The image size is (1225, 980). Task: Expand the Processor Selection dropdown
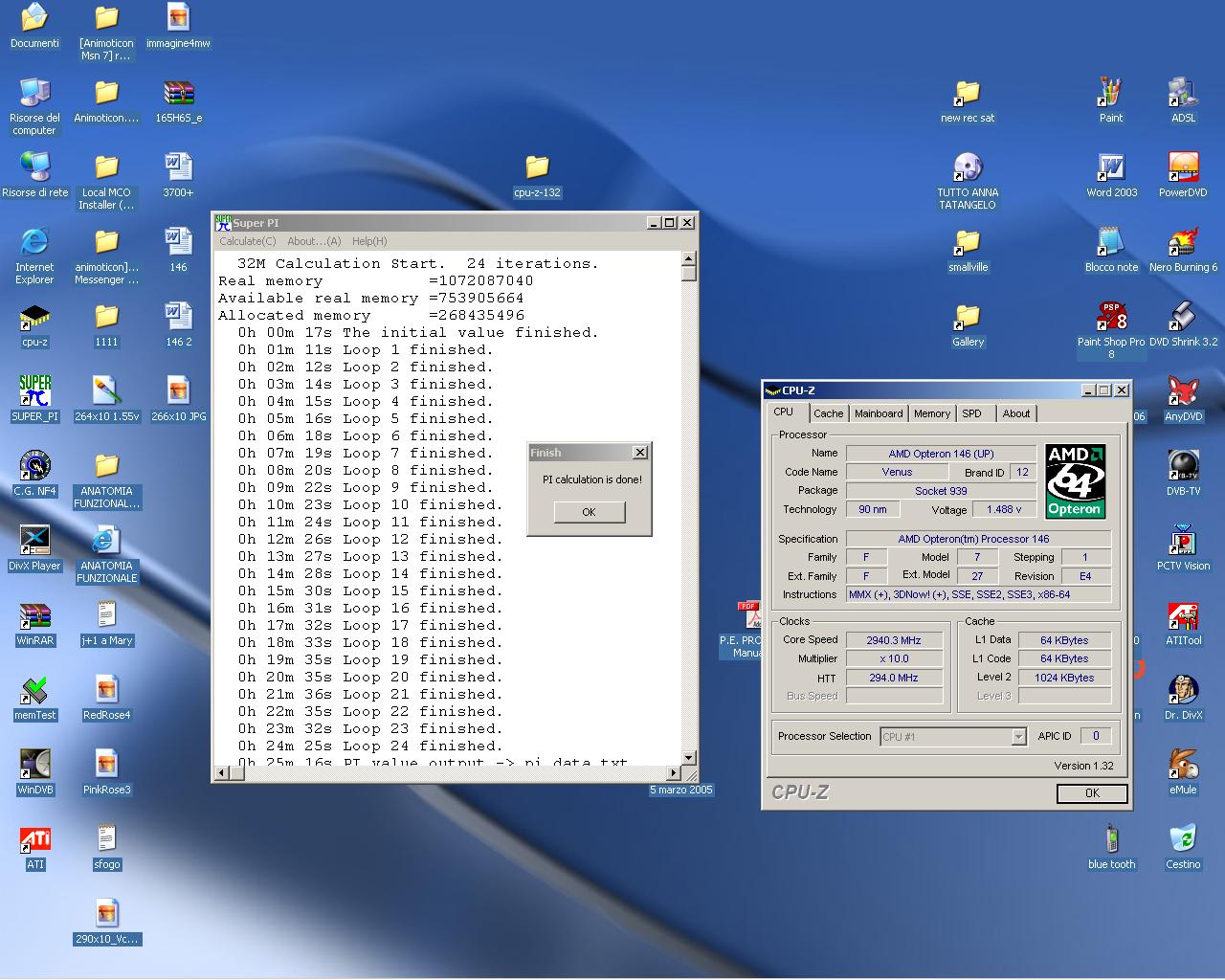(x=1018, y=737)
